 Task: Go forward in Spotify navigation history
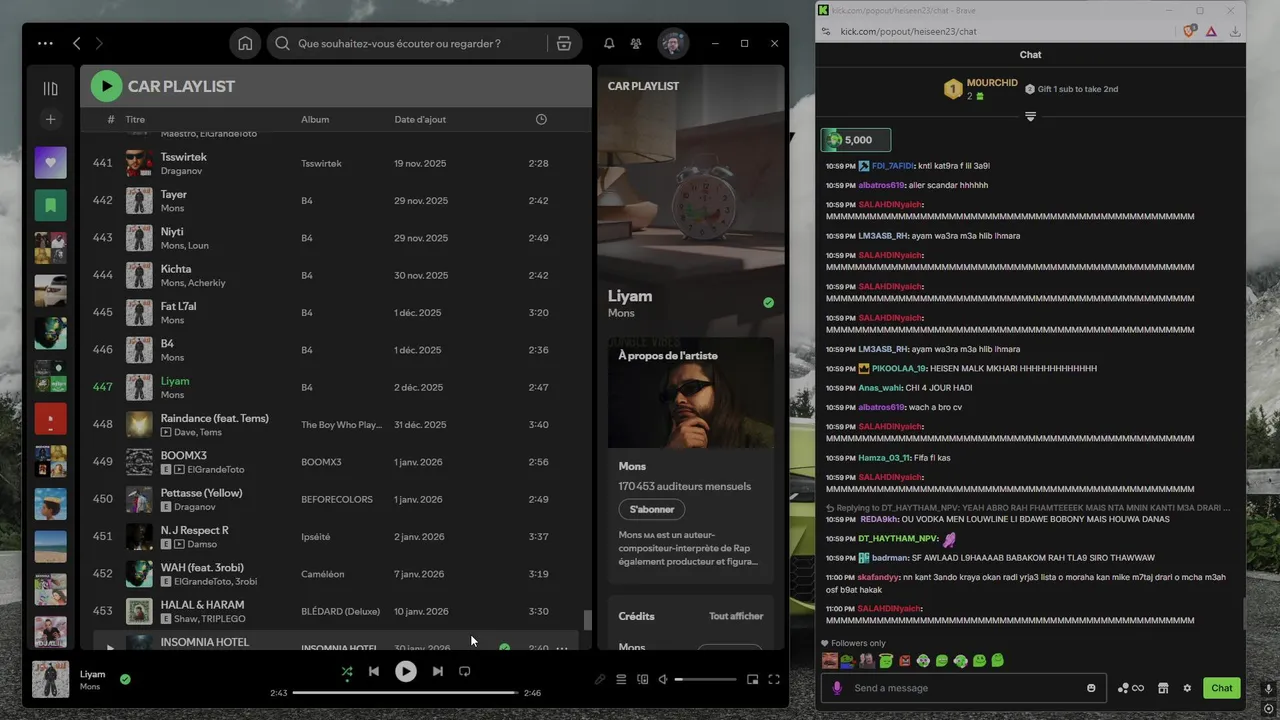click(x=99, y=44)
